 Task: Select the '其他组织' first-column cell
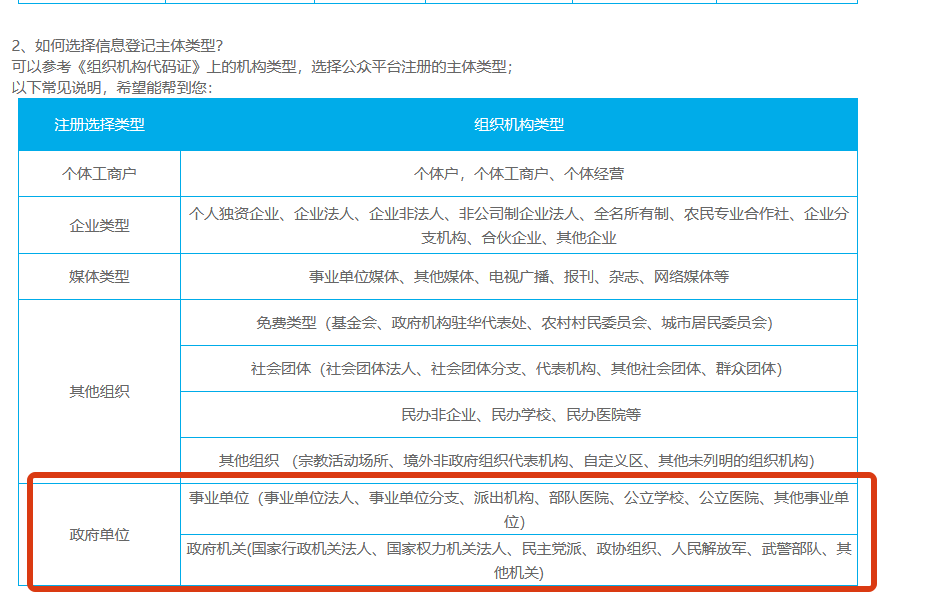click(99, 391)
